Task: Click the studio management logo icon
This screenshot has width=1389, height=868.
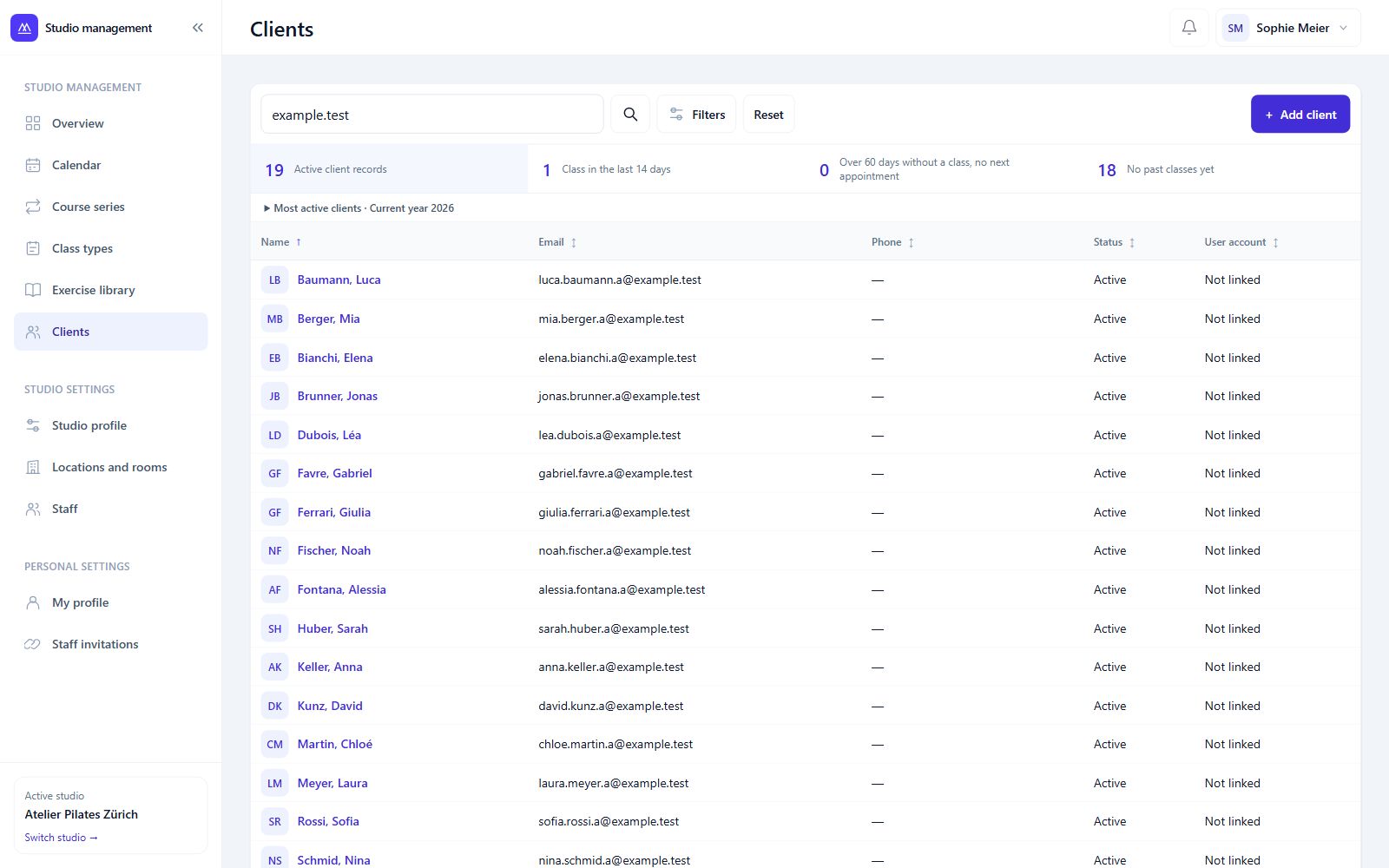Action: click(x=24, y=28)
